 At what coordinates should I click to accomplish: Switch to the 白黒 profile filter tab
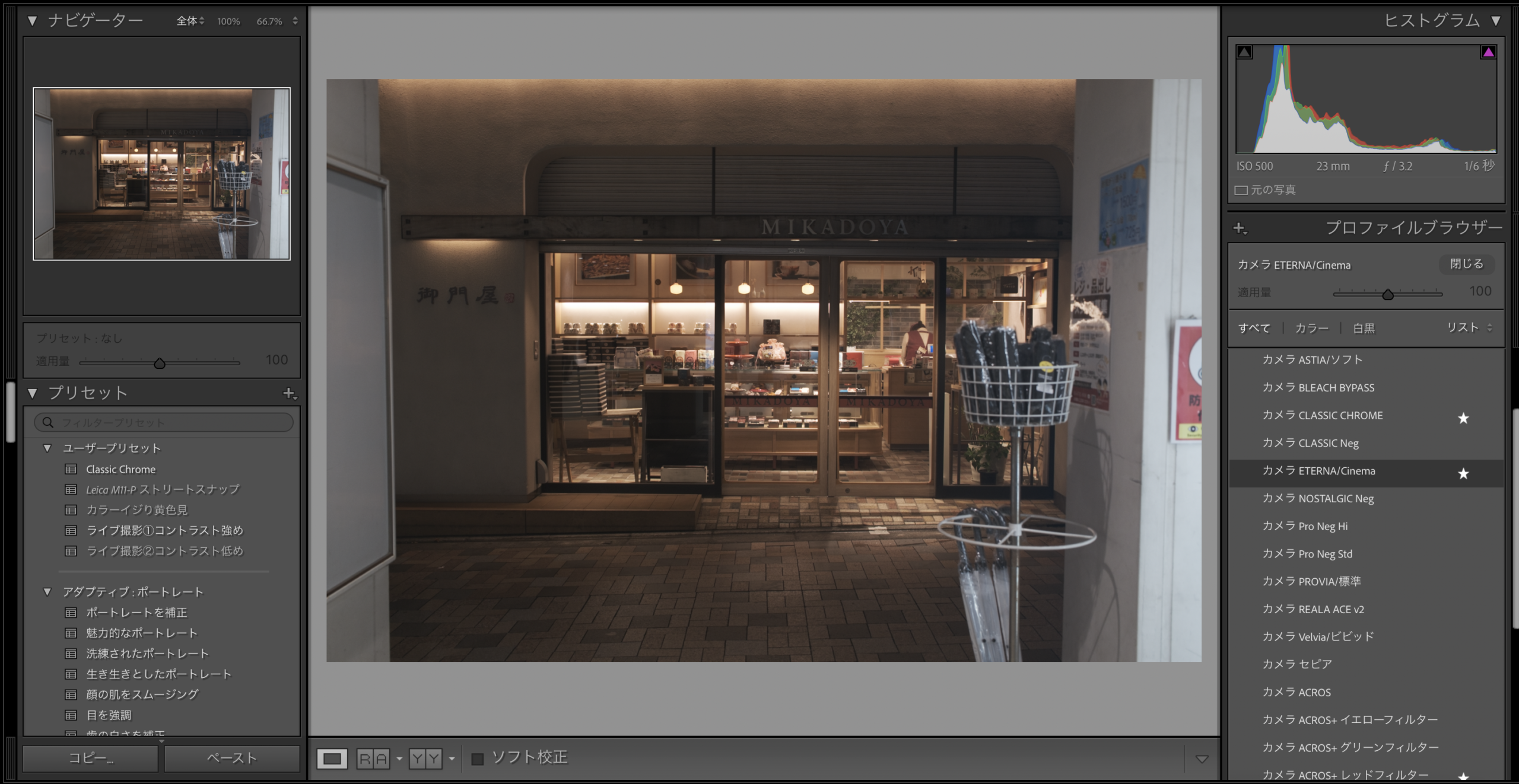pos(1364,329)
